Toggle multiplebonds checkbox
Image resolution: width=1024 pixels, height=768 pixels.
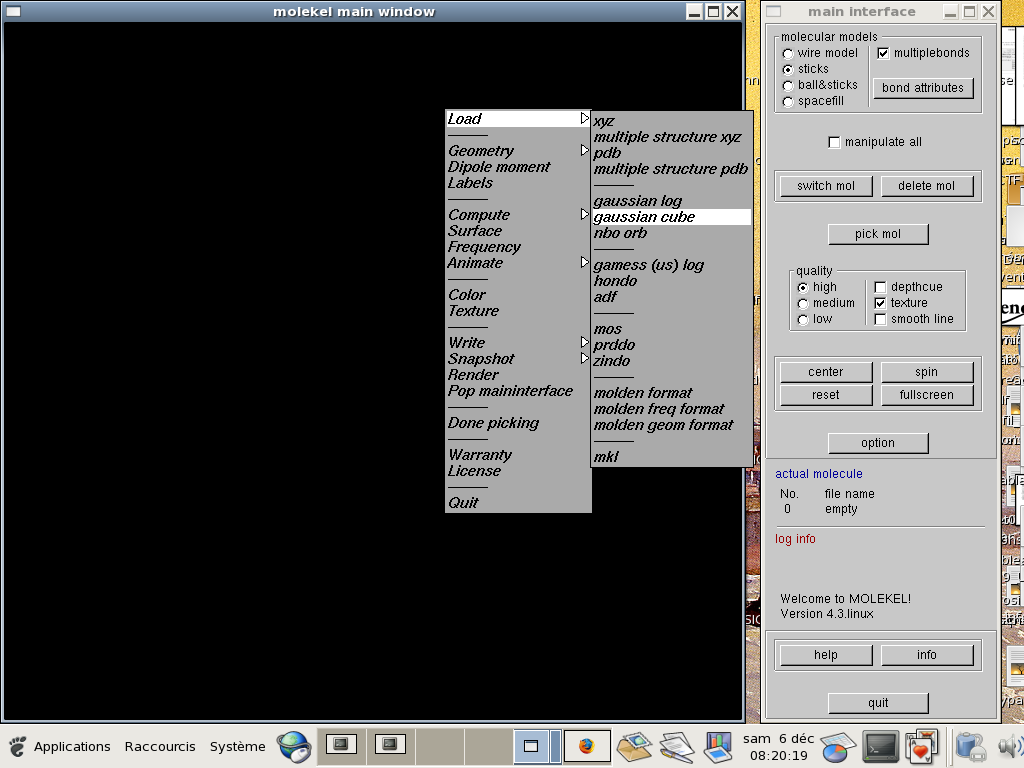883,54
